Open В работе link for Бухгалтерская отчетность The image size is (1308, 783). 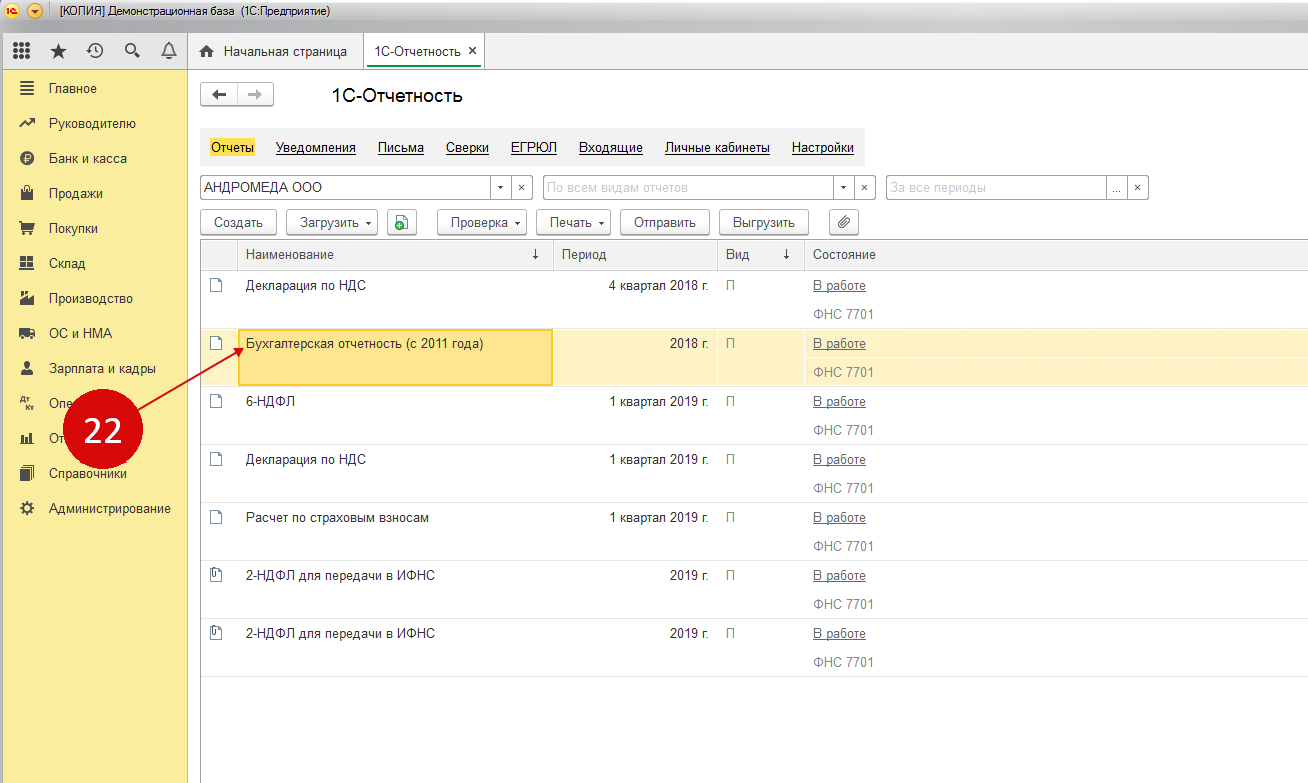839,344
